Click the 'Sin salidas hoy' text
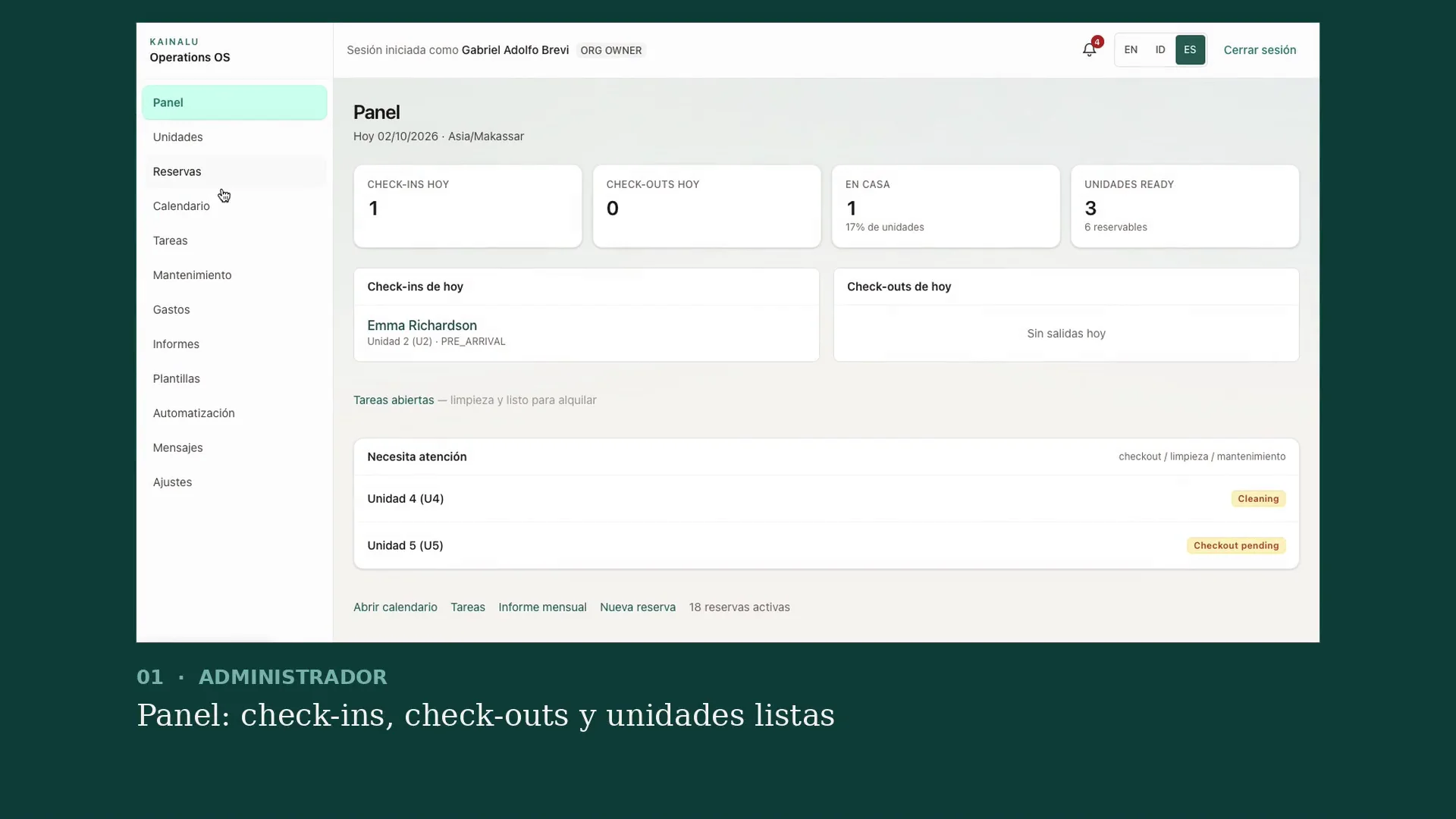1456x819 pixels. [x=1066, y=334]
